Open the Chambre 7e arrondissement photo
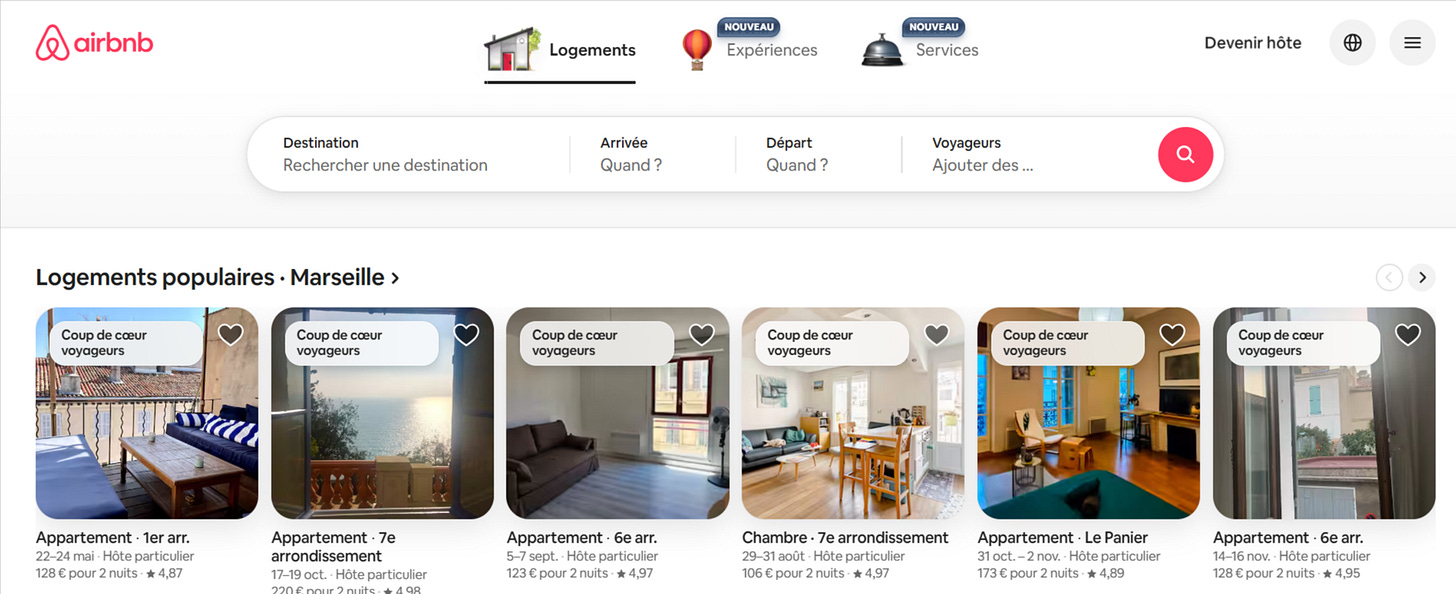 click(x=853, y=413)
